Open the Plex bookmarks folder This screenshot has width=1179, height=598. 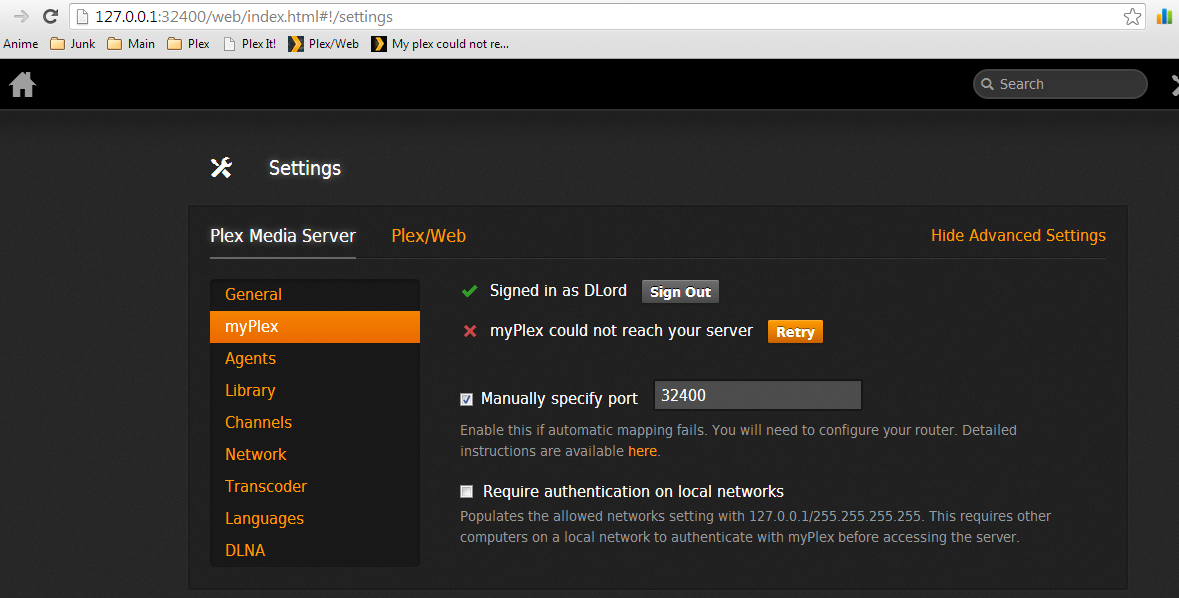[x=188, y=44]
